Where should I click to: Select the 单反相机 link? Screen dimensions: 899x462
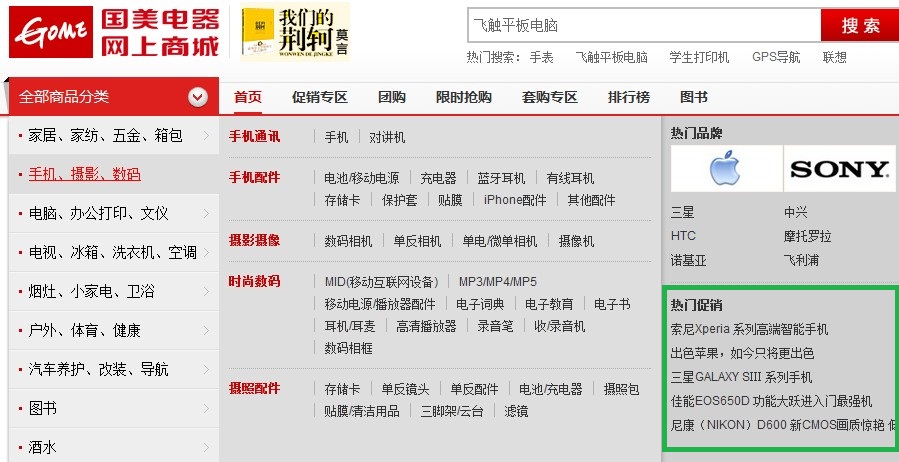pyautogui.click(x=416, y=241)
